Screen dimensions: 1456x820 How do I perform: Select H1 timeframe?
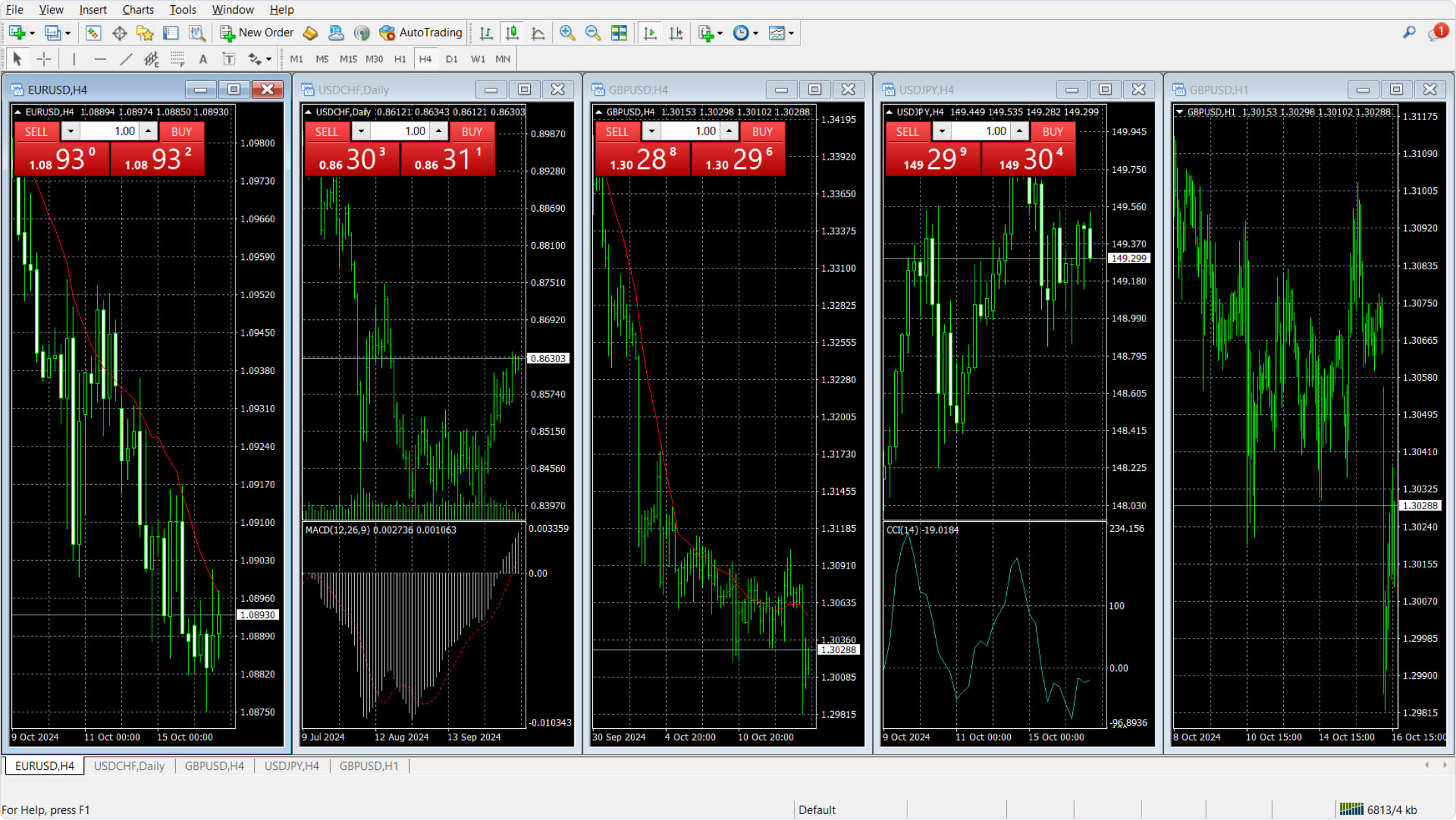[x=400, y=59]
